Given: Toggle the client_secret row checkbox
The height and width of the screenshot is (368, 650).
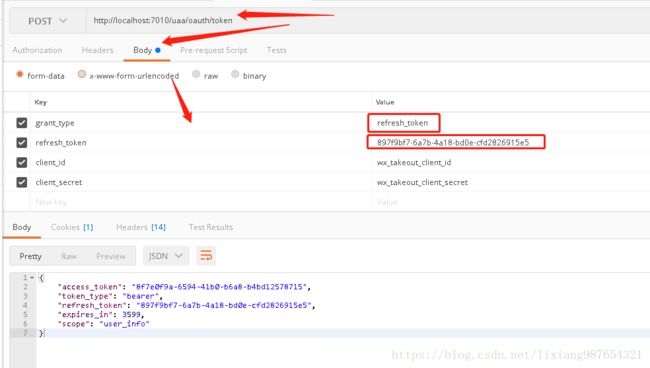Looking at the screenshot, I should click(22, 182).
